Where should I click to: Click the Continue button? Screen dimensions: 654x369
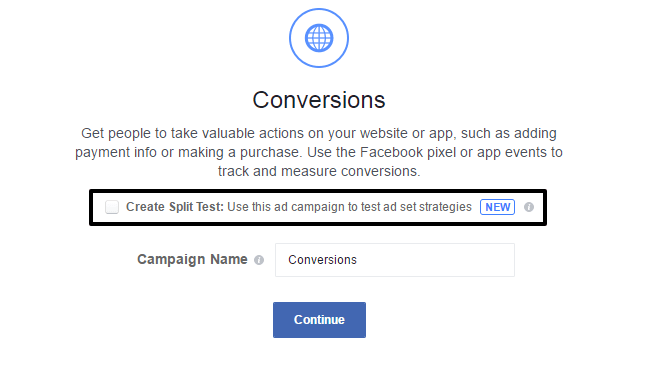[x=319, y=320]
